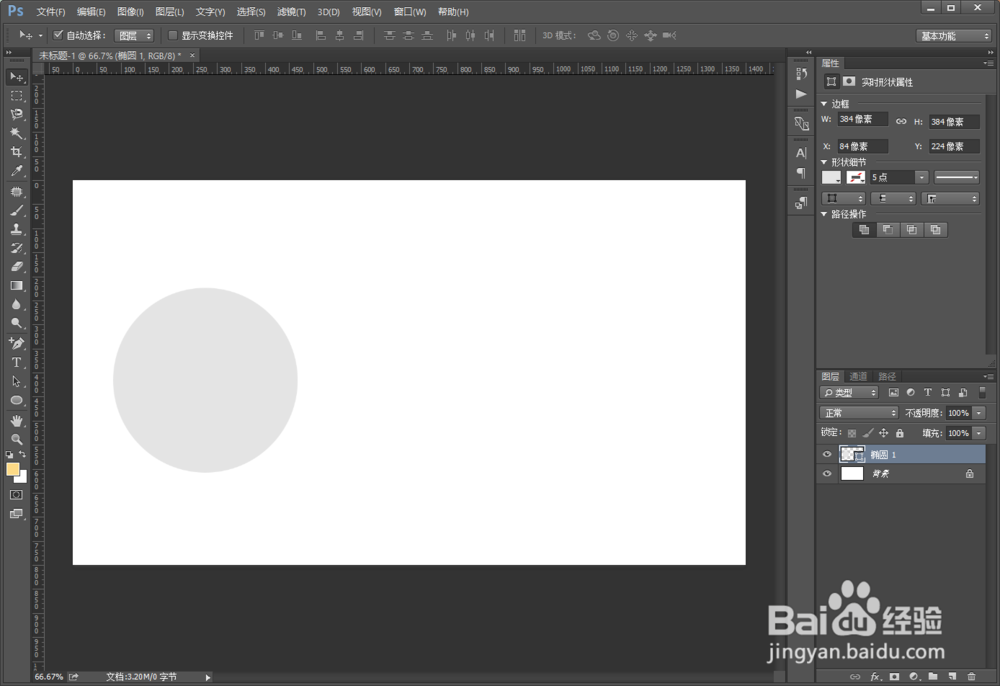Open the 正常 blend mode dropdown
Screen dimensions: 1000x686
pos(858,413)
